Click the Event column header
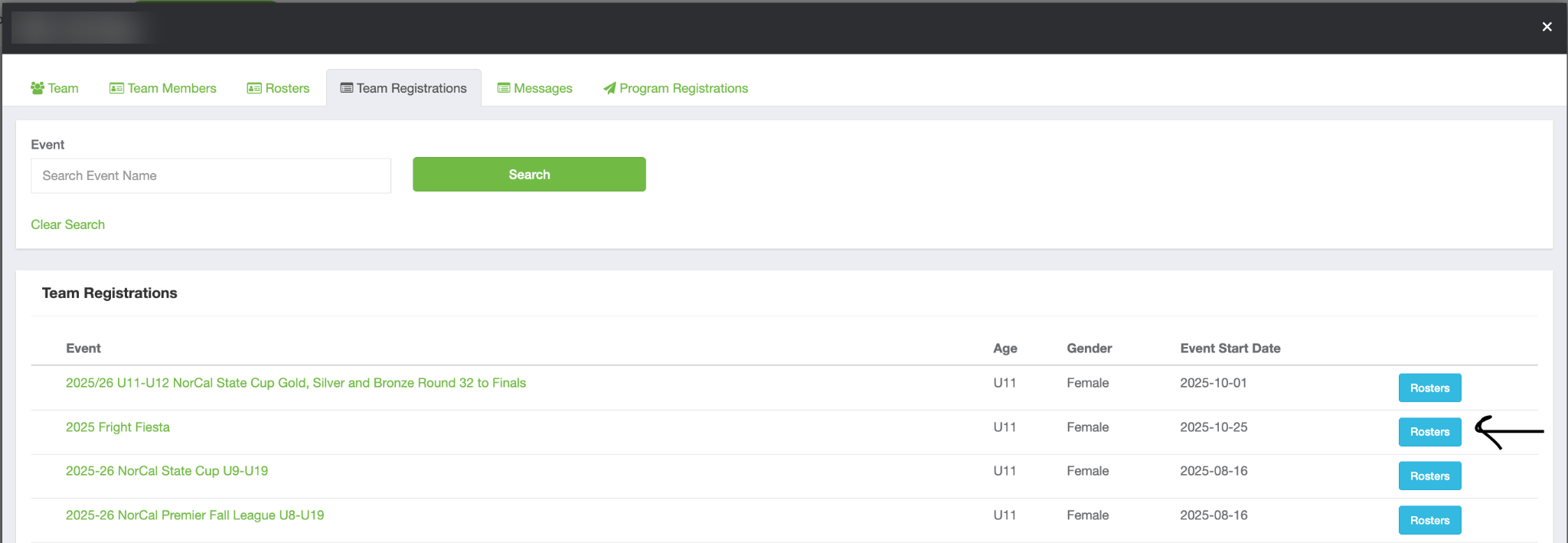The width and height of the screenshot is (1568, 543). 83,348
